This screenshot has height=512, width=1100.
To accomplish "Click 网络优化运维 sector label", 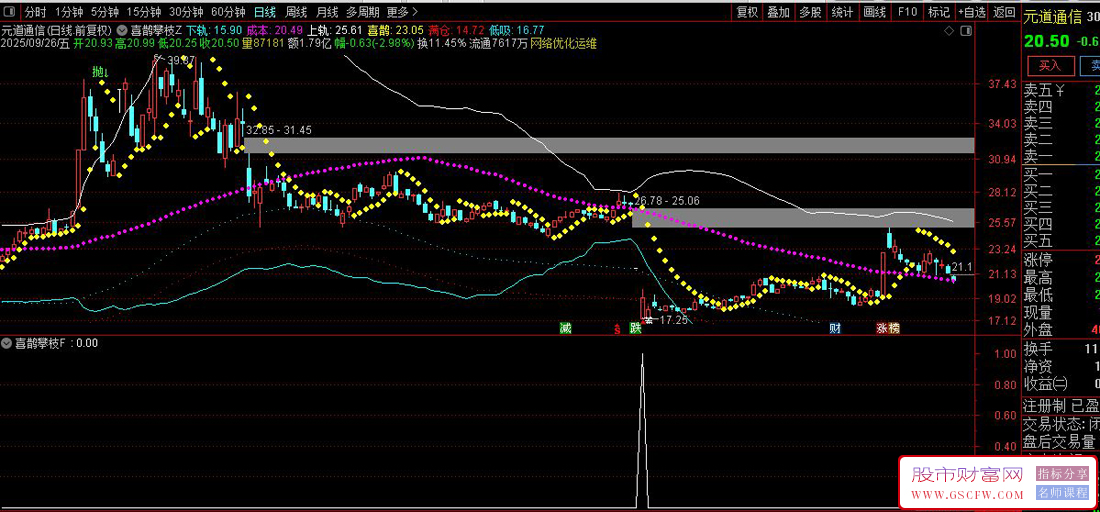I will (x=563, y=43).
